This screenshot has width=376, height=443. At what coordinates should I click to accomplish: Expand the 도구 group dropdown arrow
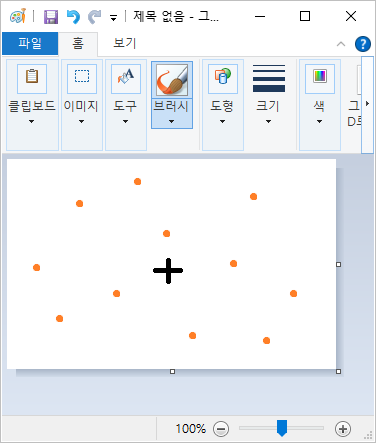125,122
